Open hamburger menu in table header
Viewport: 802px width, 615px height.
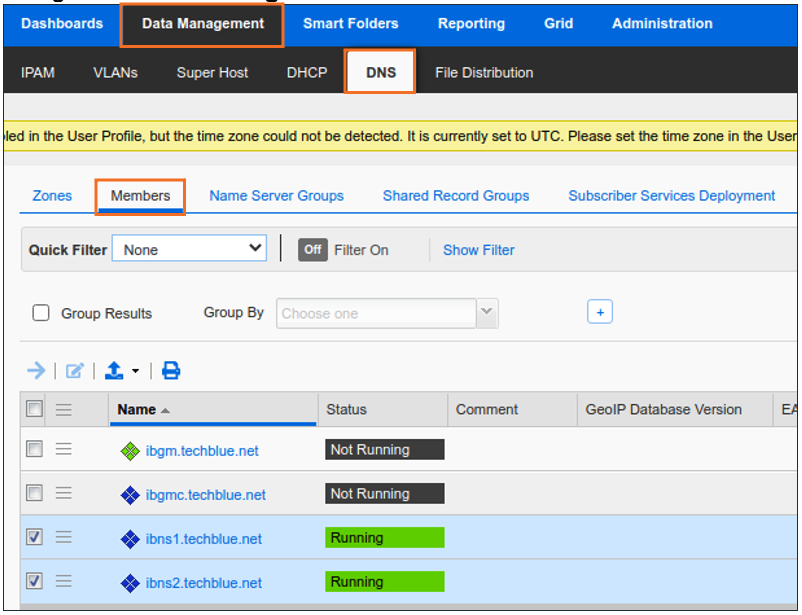tap(64, 409)
